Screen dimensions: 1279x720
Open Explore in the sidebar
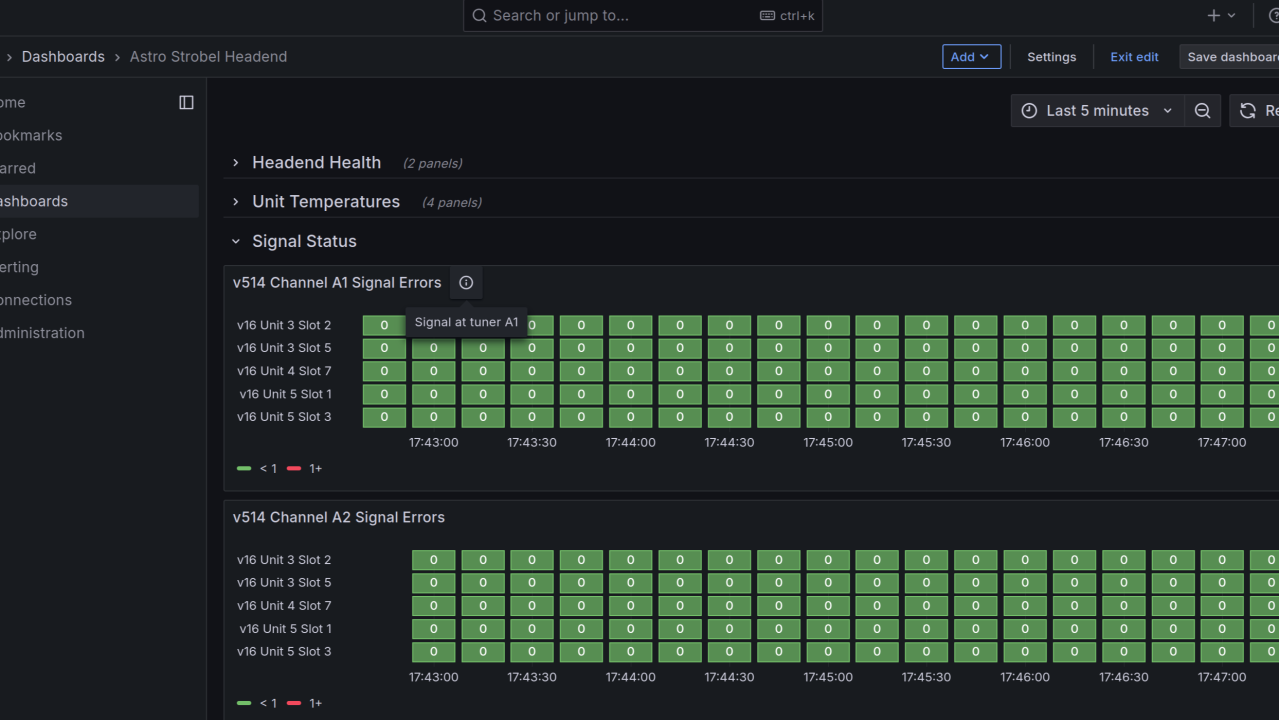coord(18,234)
